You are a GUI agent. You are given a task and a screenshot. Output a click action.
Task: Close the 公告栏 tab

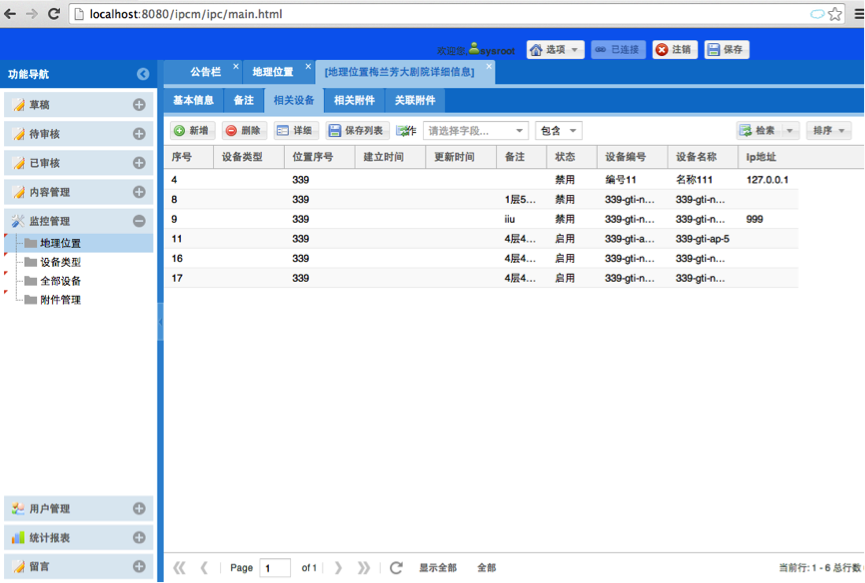coord(236,66)
